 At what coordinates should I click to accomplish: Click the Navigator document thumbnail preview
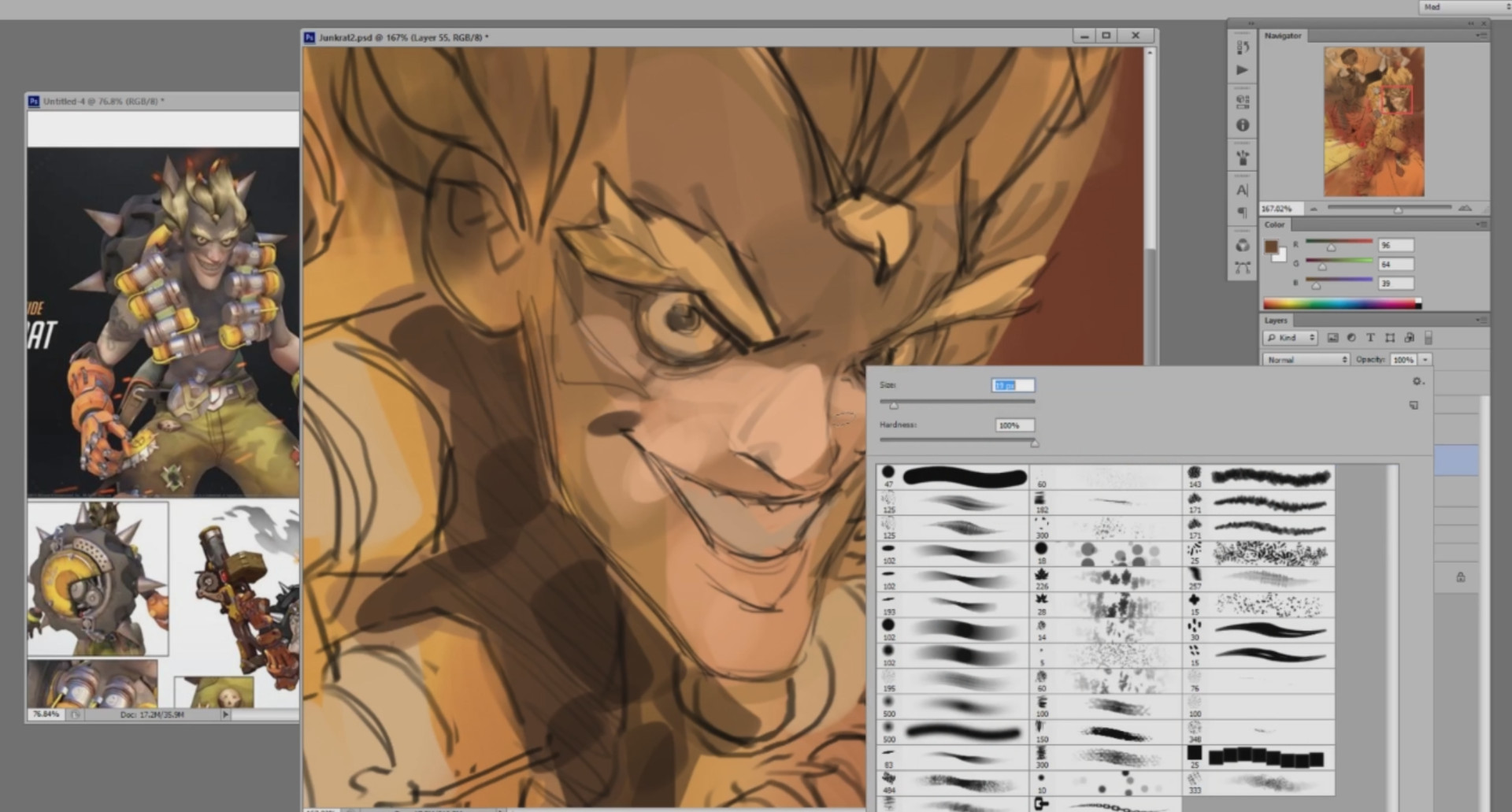1373,121
